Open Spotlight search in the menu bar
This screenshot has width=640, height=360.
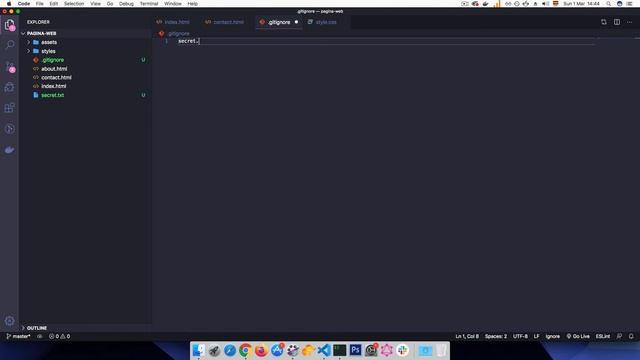[609, 4]
